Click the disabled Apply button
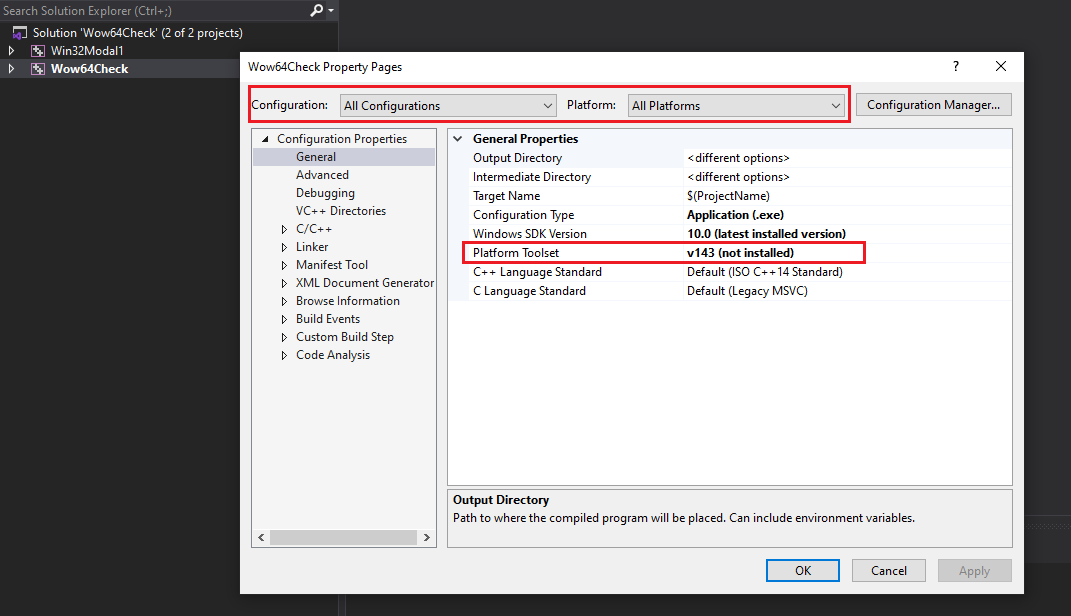 974,570
